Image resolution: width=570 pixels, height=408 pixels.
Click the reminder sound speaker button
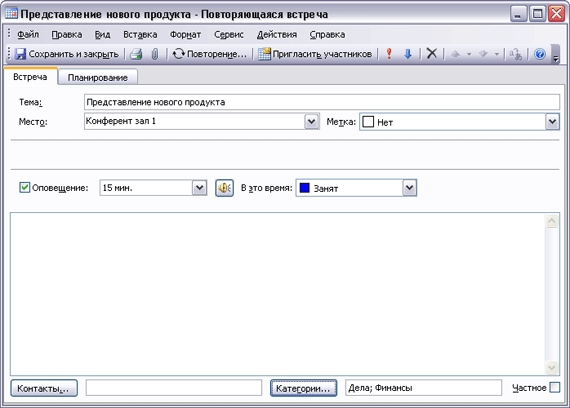tap(224, 188)
